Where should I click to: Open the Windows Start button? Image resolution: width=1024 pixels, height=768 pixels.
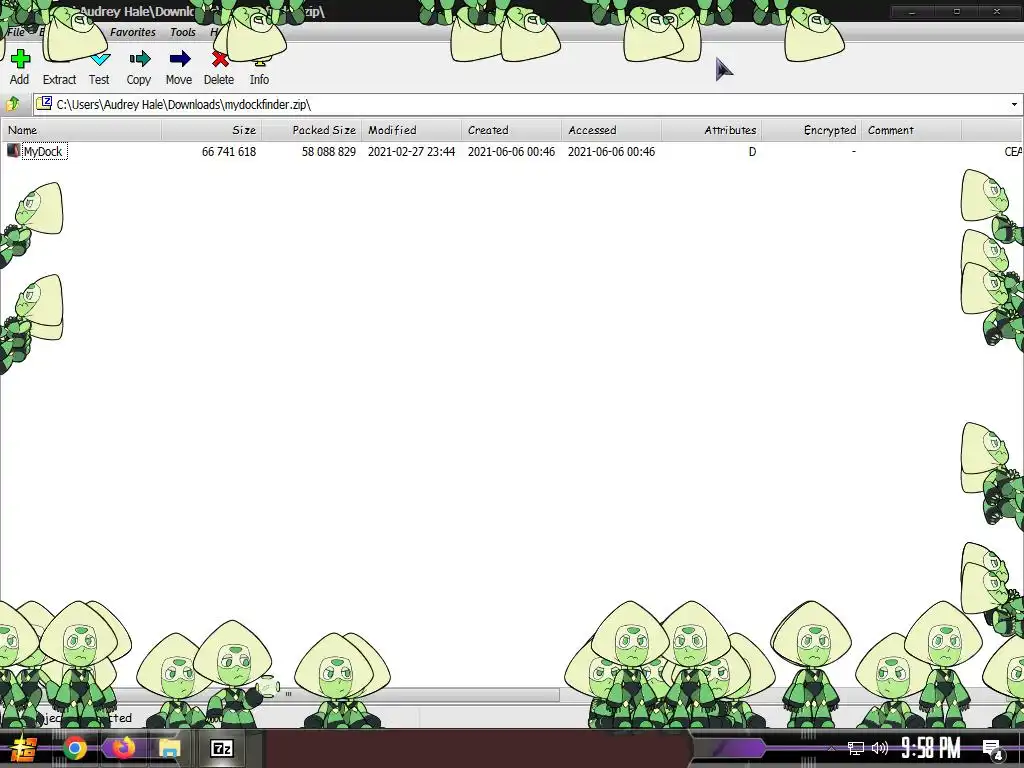22,748
